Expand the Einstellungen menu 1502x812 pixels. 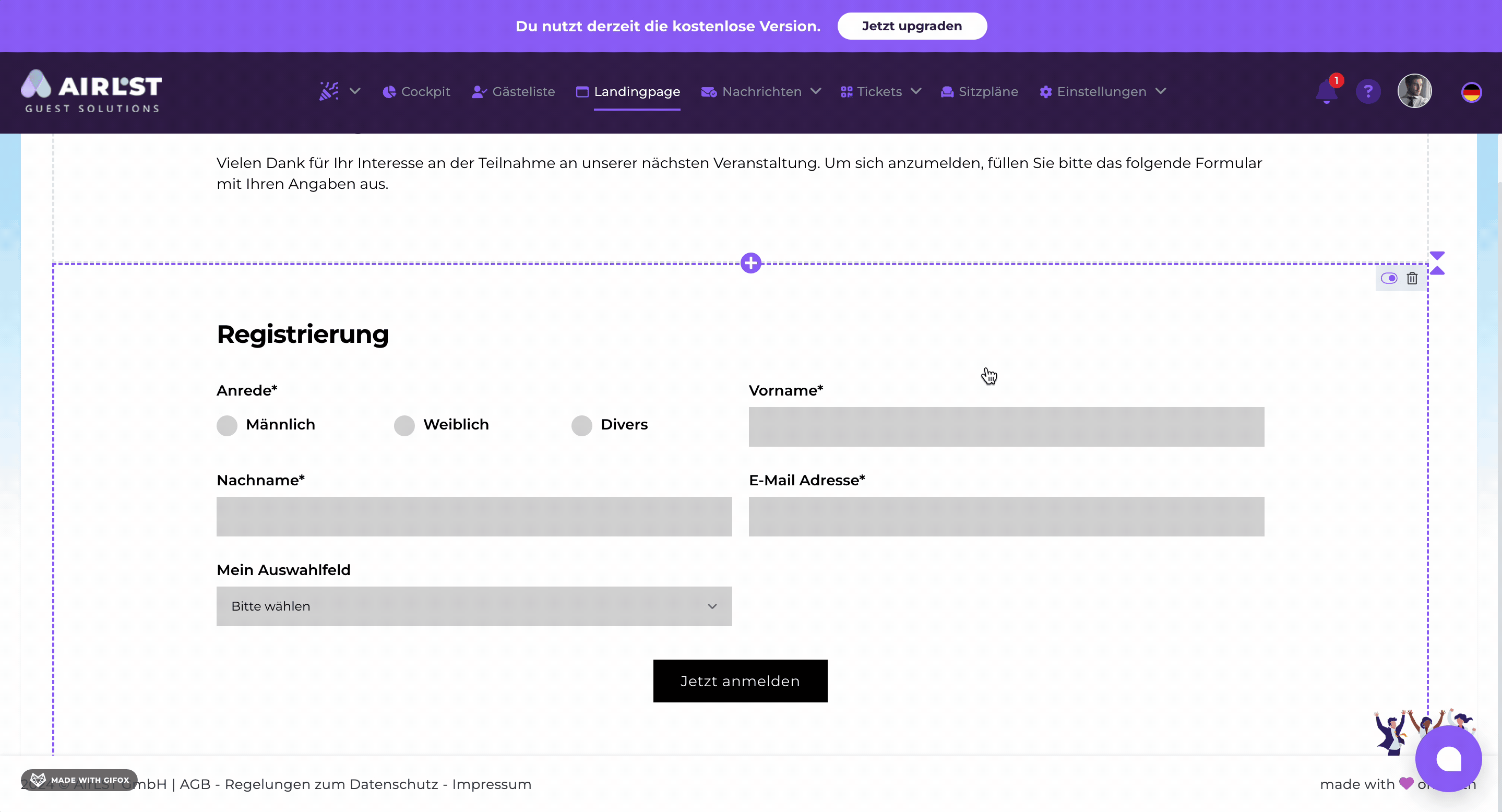coord(1102,91)
